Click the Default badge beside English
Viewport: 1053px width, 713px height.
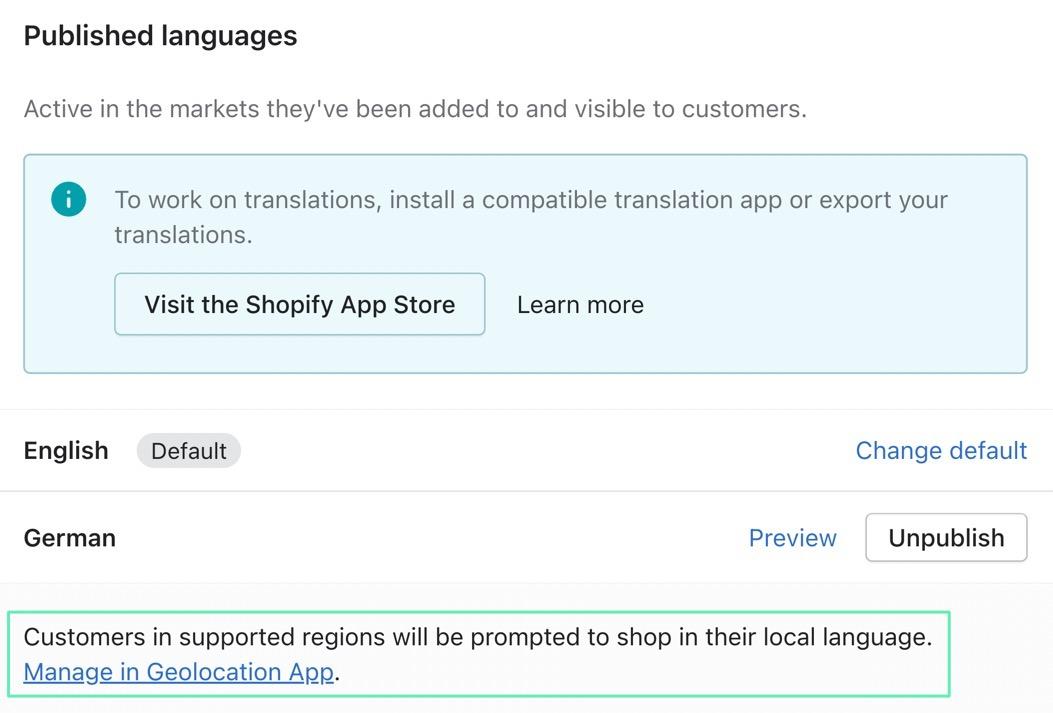tap(189, 451)
